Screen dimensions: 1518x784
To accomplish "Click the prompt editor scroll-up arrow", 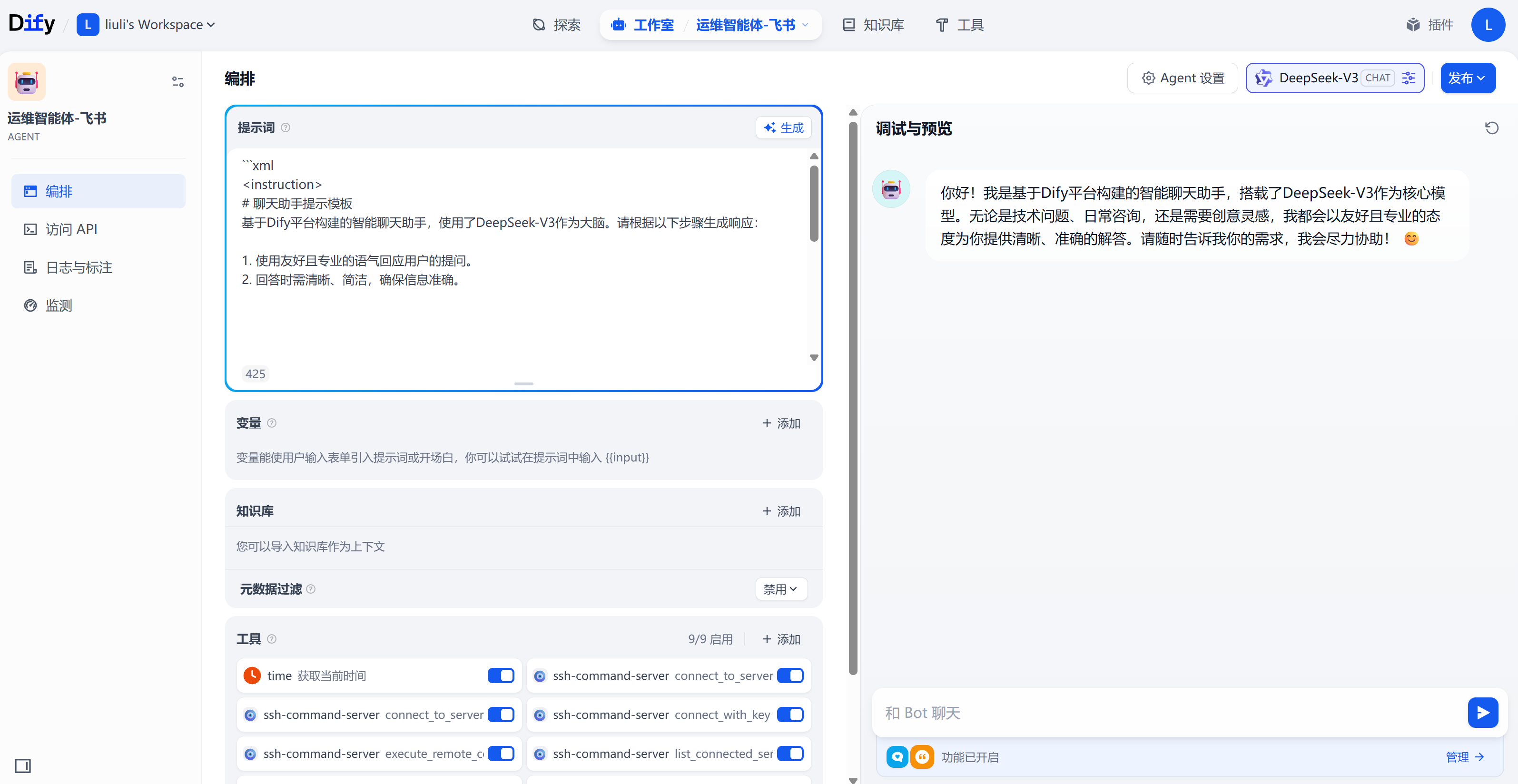I will [814, 156].
